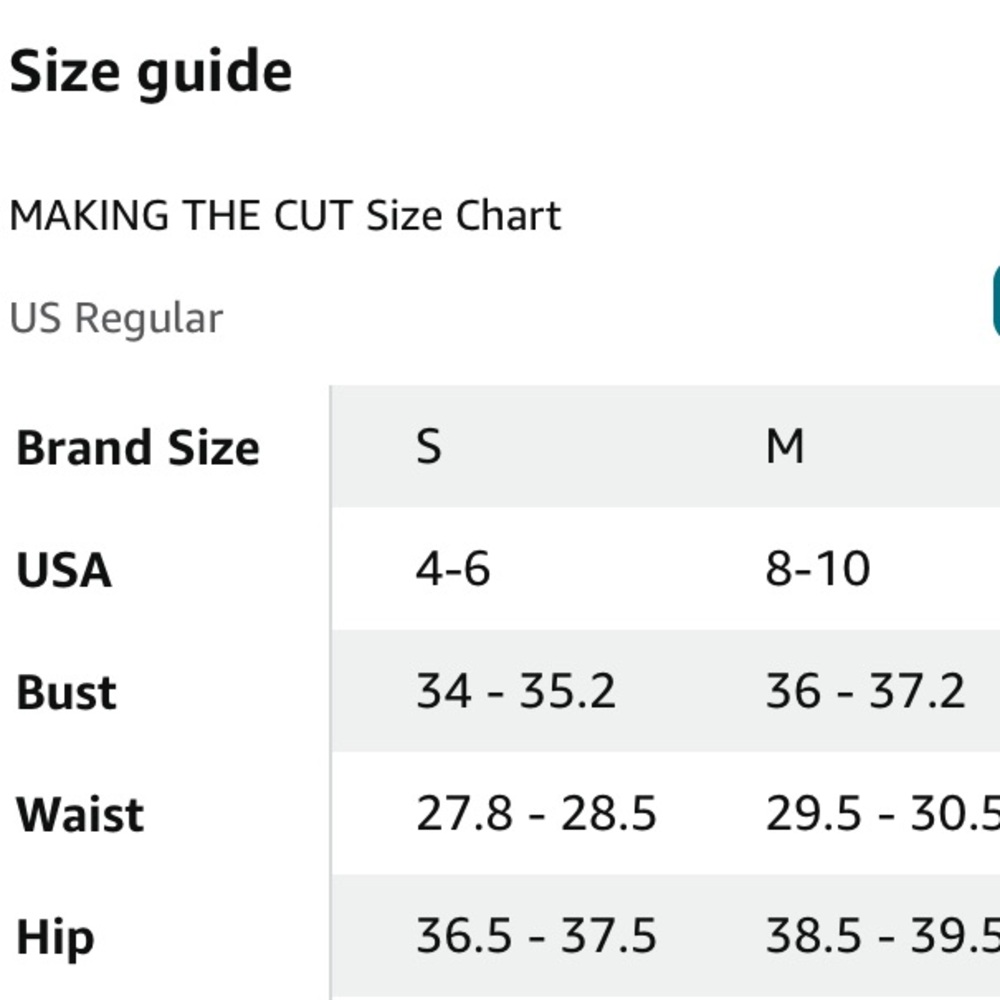This screenshot has height=1000, width=1000.
Task: Select the 34 - 35.2 bust measurement
Action: coord(516,692)
